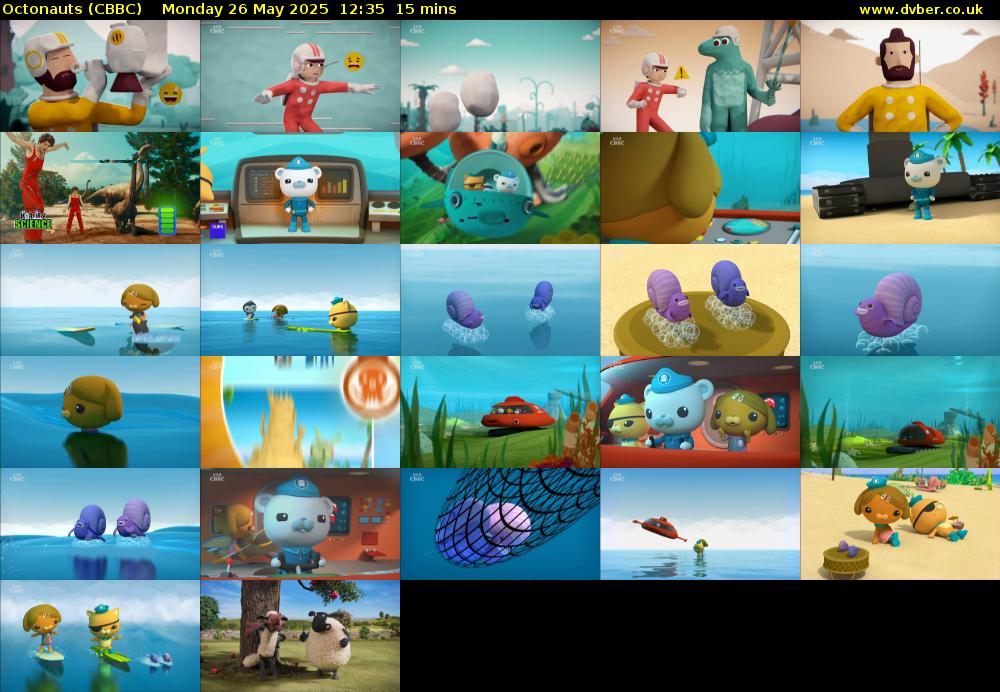The width and height of the screenshot is (1000, 692).
Task: Open thumbnail of two purple snails floating on bubbles
Action: 500,300
